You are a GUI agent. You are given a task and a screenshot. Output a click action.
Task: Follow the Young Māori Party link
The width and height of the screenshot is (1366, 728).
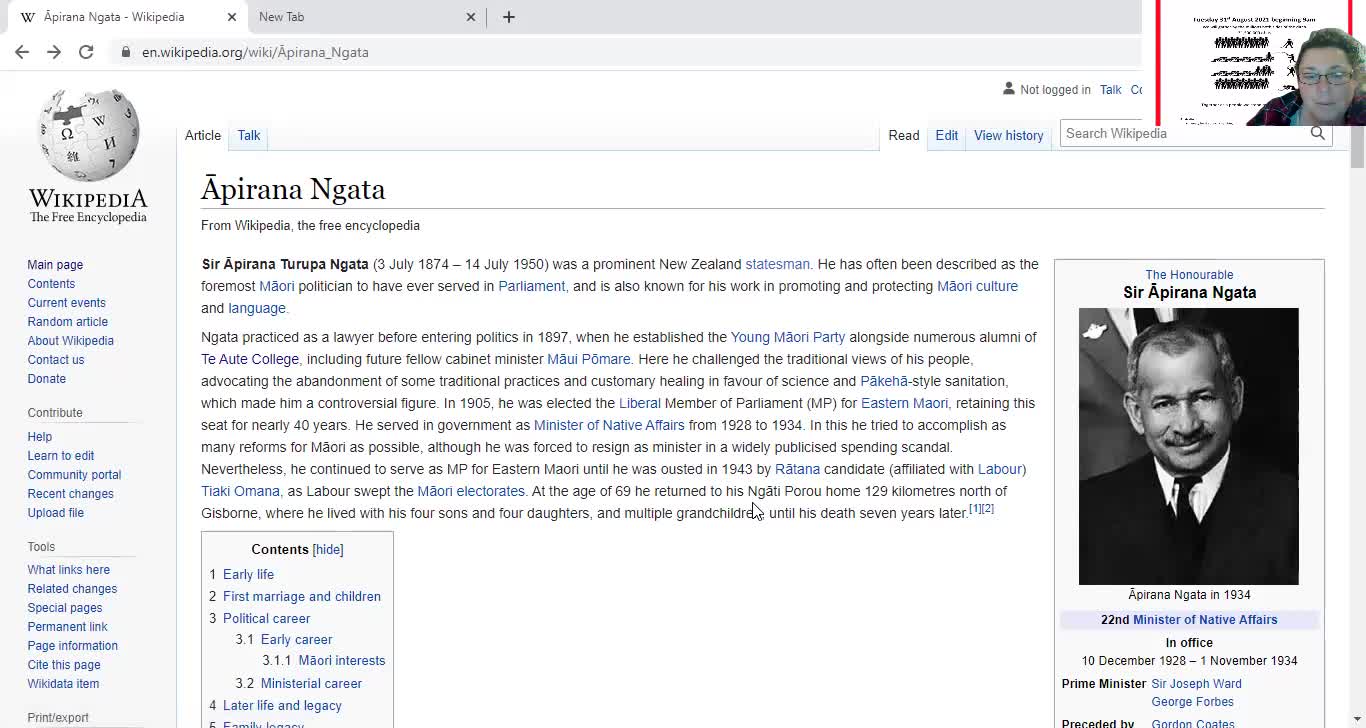click(x=788, y=337)
